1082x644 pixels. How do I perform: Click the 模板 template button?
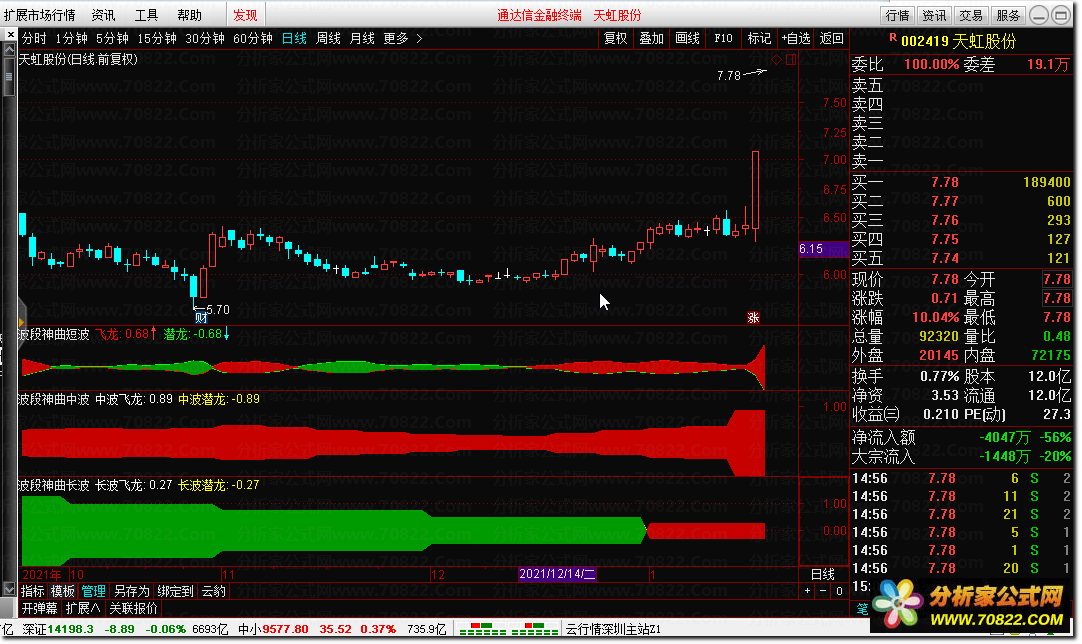coord(63,592)
